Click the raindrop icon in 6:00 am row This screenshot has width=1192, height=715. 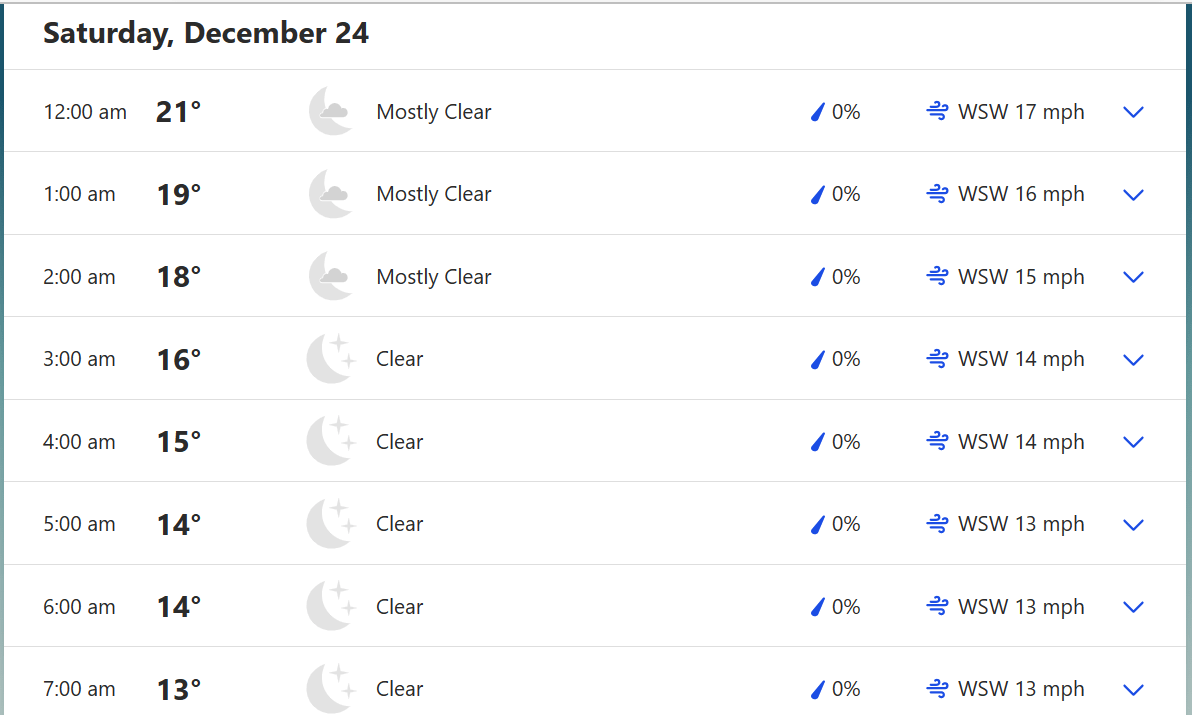click(817, 607)
